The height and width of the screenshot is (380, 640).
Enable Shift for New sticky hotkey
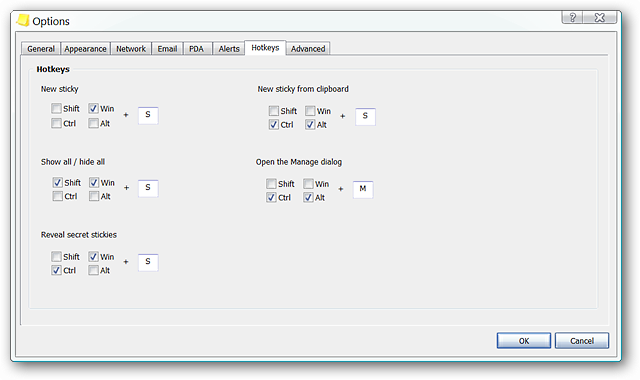56,108
